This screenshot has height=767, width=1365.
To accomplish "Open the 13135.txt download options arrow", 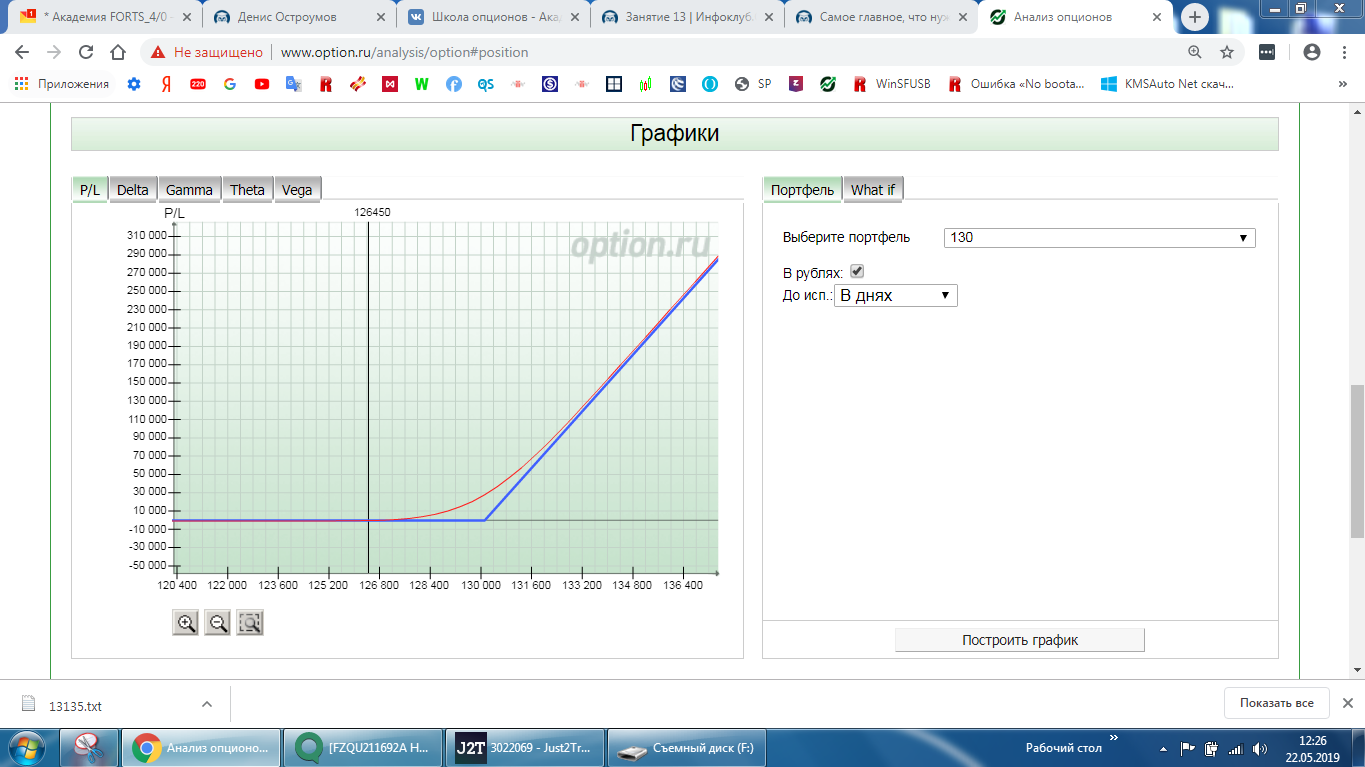I will [x=207, y=705].
